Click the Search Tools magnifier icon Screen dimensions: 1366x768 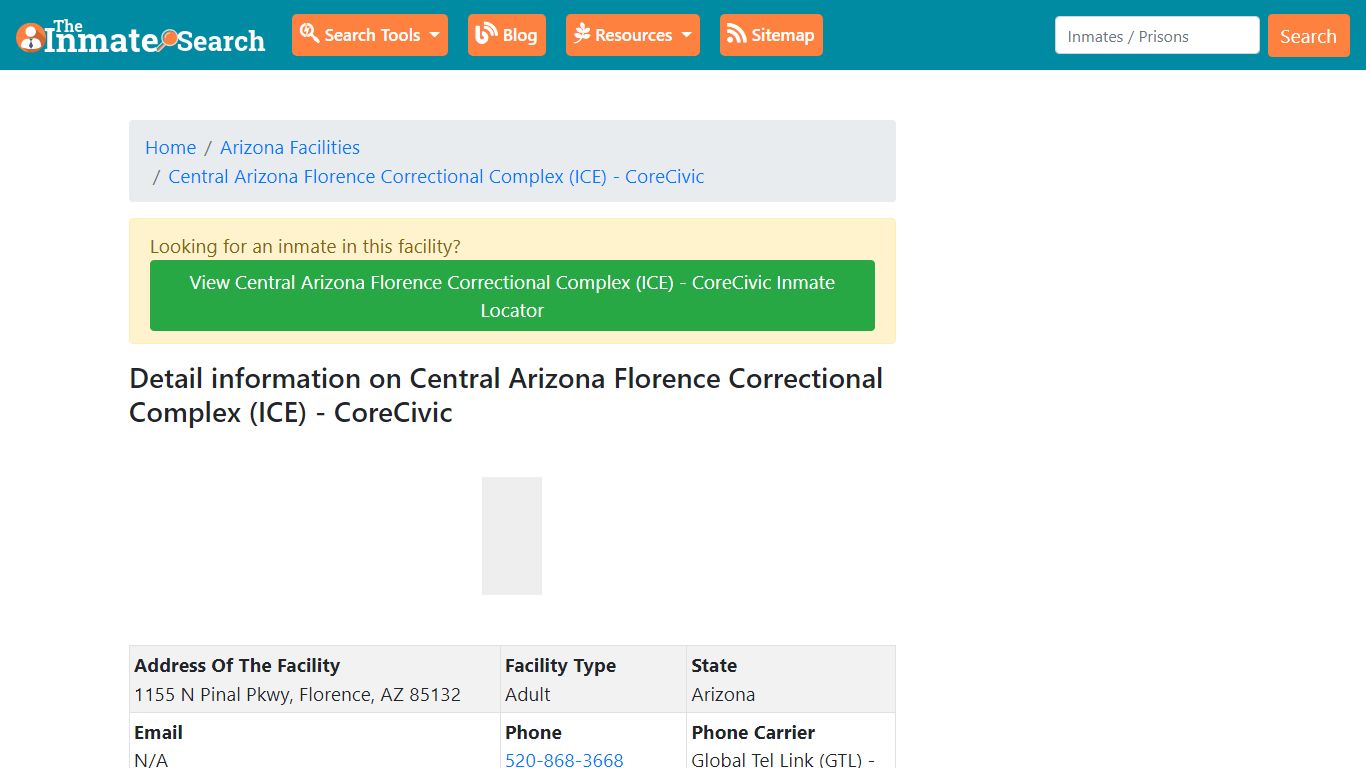[x=309, y=34]
